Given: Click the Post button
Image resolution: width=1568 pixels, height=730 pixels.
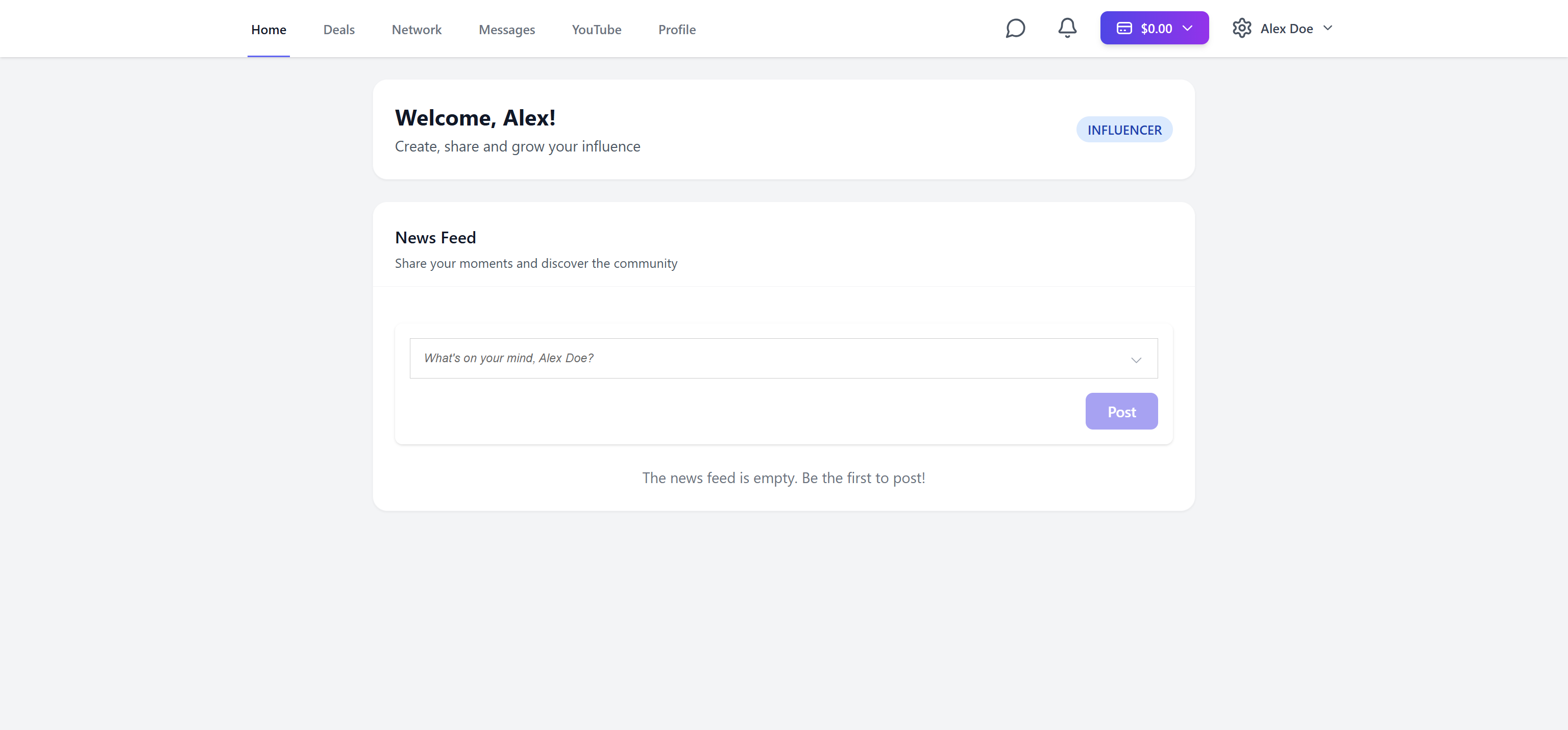Looking at the screenshot, I should pyautogui.click(x=1121, y=411).
